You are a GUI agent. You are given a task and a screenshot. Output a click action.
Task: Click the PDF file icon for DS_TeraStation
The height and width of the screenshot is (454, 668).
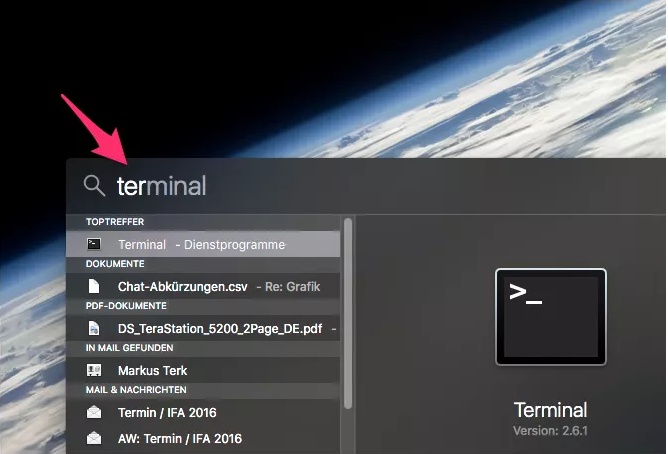click(94, 328)
